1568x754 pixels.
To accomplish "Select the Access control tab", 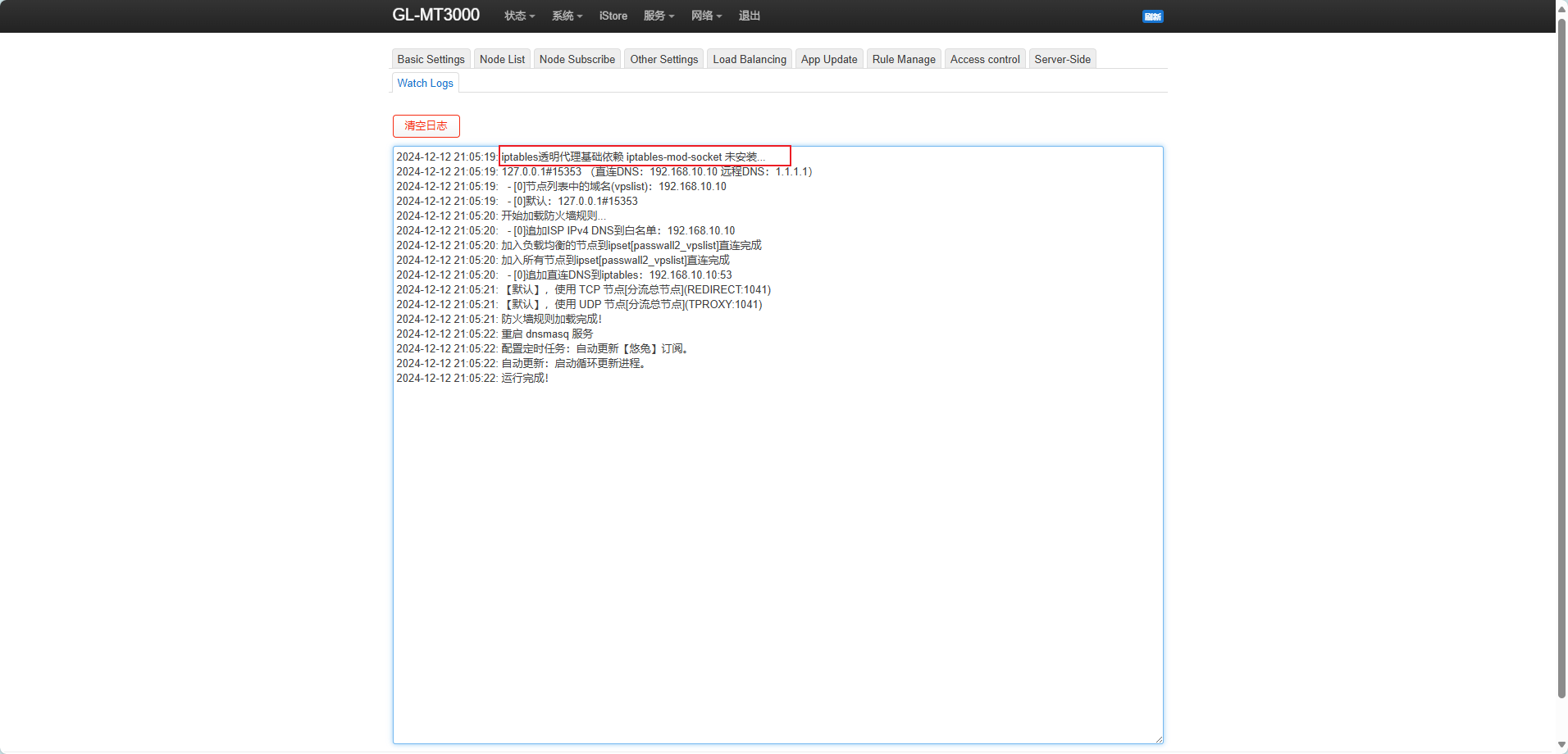I will [984, 59].
